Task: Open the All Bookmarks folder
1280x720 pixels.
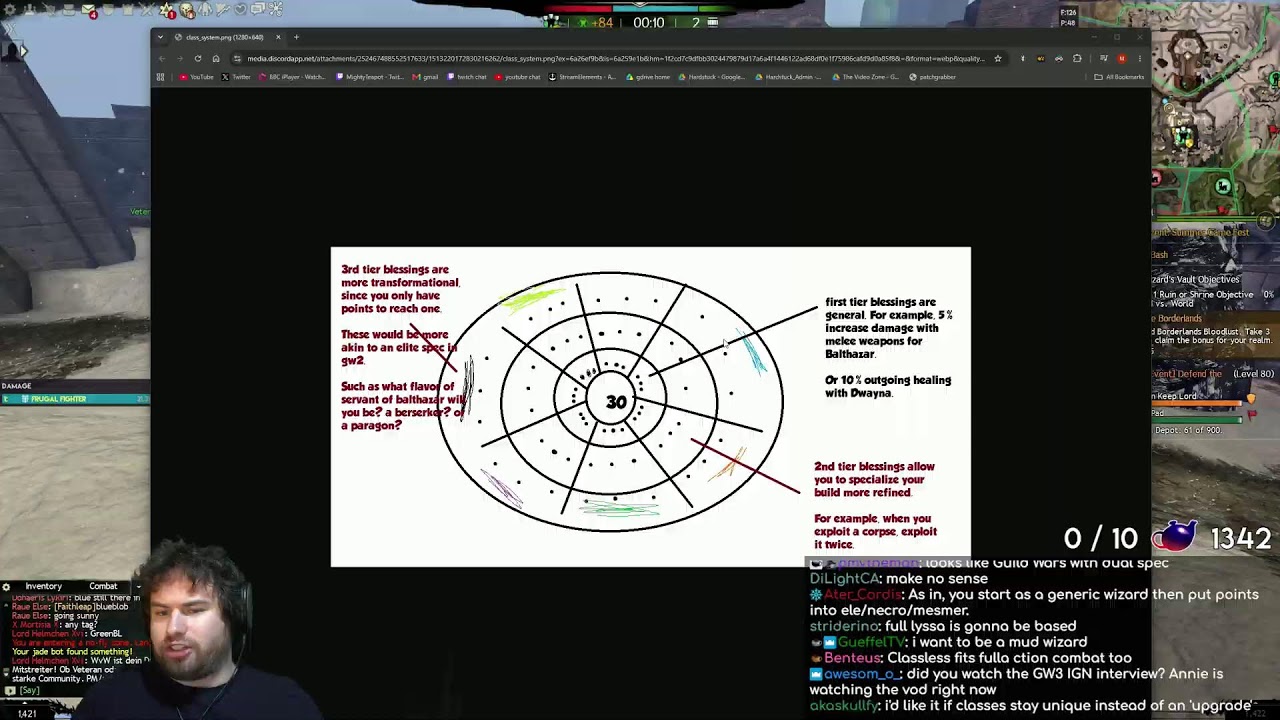Action: coord(1120,77)
